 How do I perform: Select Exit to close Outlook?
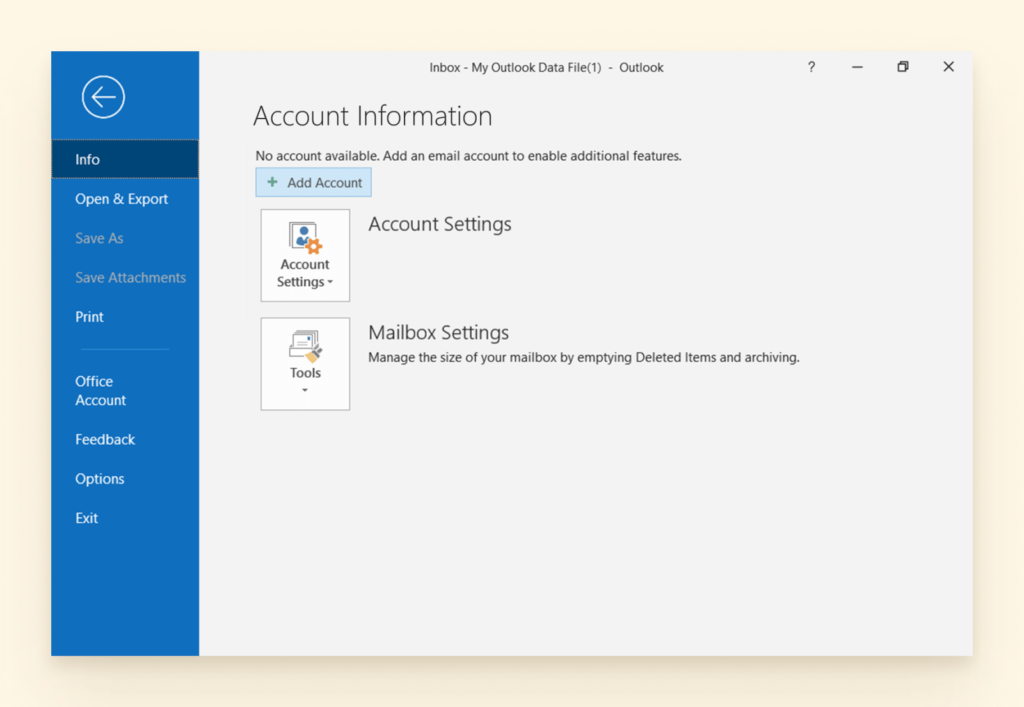click(86, 517)
